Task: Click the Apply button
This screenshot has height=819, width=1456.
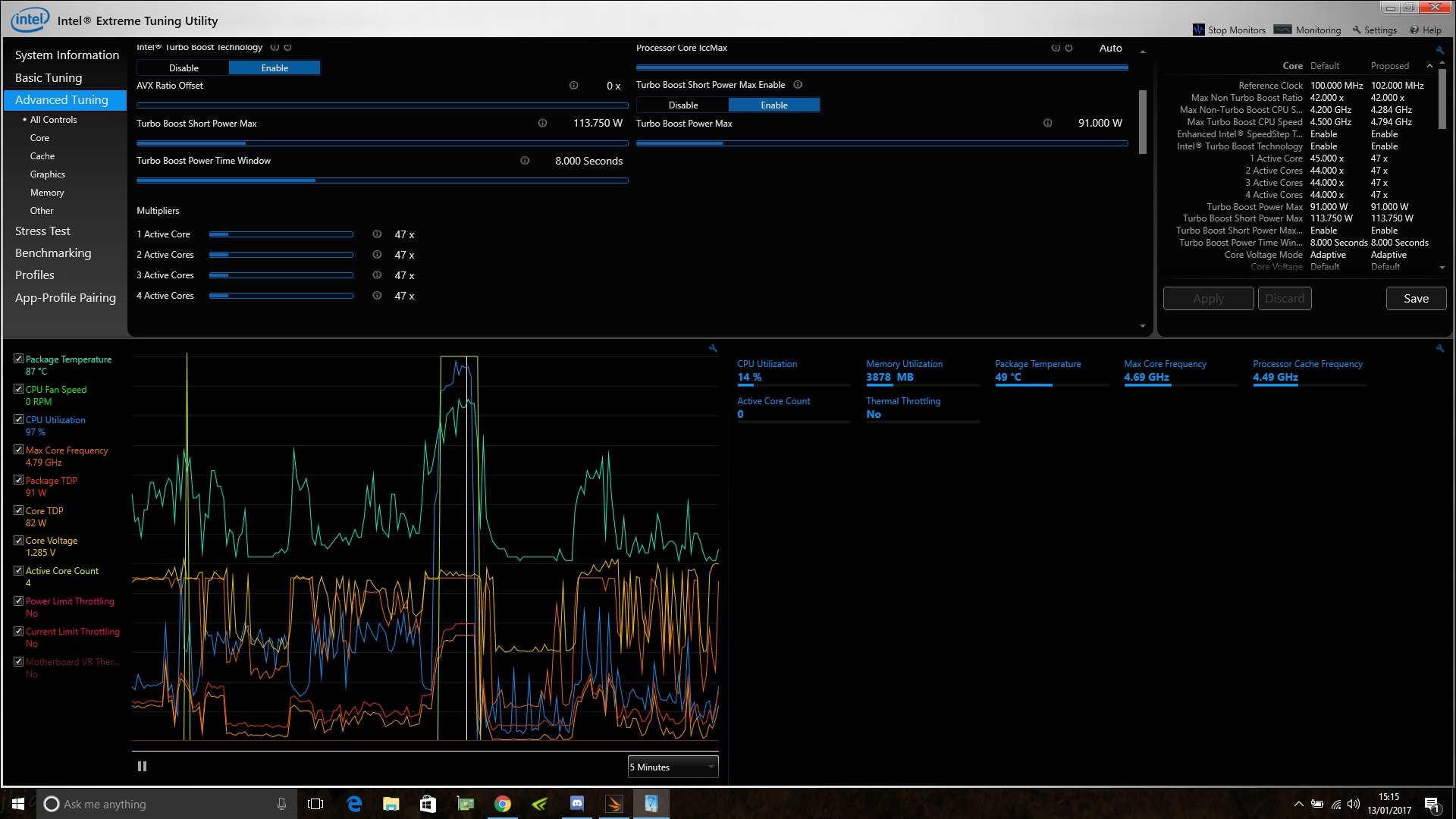Action: click(1208, 299)
